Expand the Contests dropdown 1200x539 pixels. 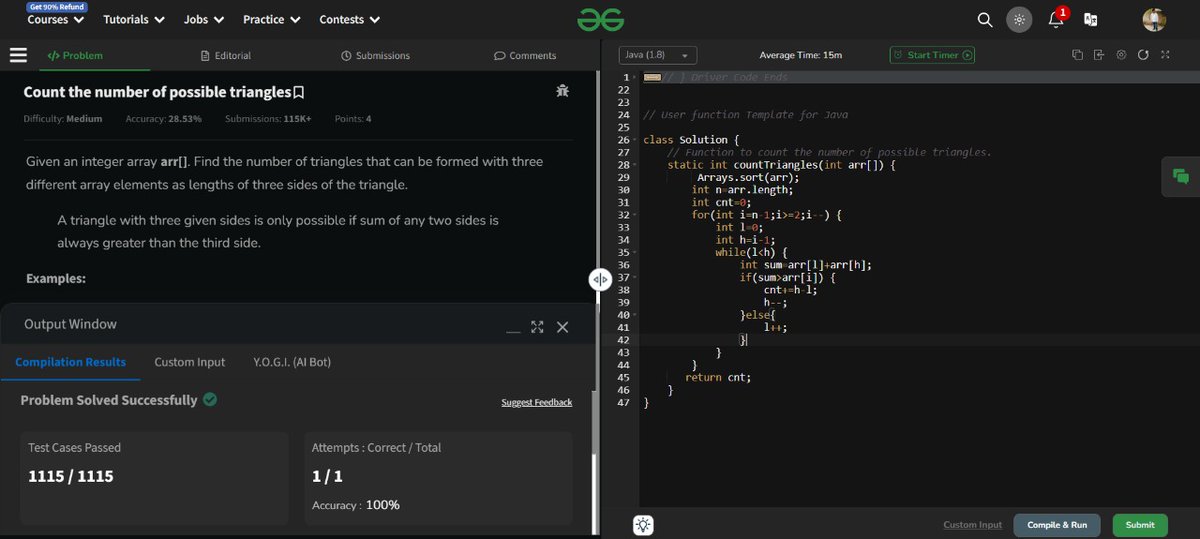349,19
